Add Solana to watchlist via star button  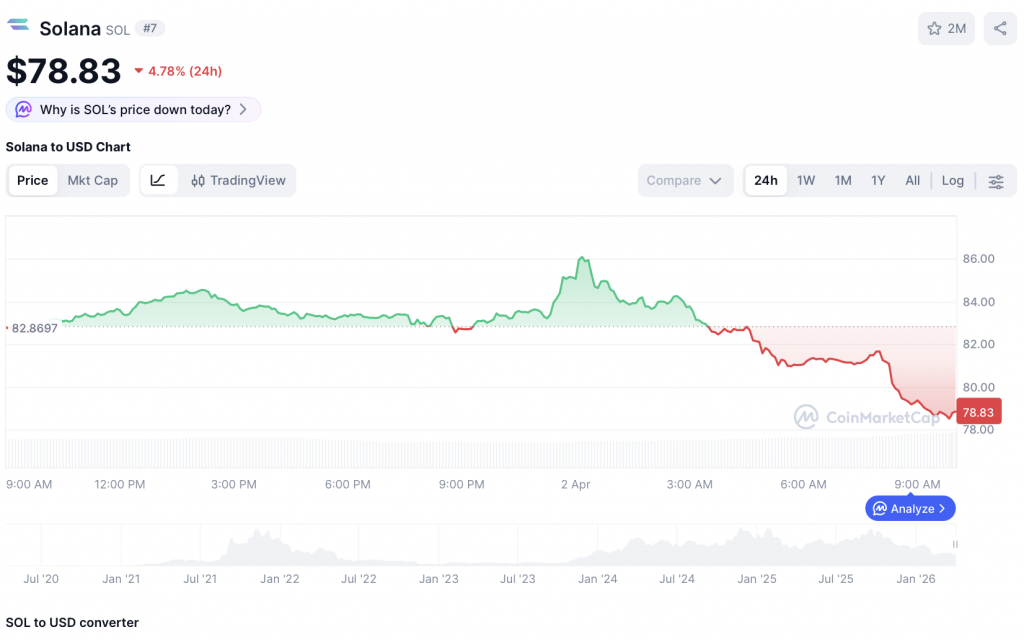click(946, 28)
